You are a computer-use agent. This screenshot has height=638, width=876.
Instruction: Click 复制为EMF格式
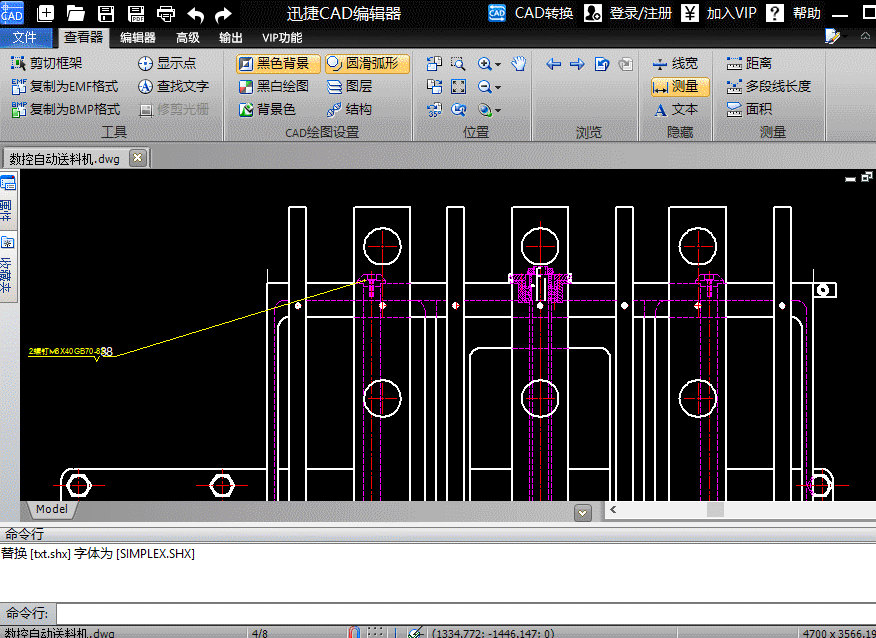click(x=65, y=86)
